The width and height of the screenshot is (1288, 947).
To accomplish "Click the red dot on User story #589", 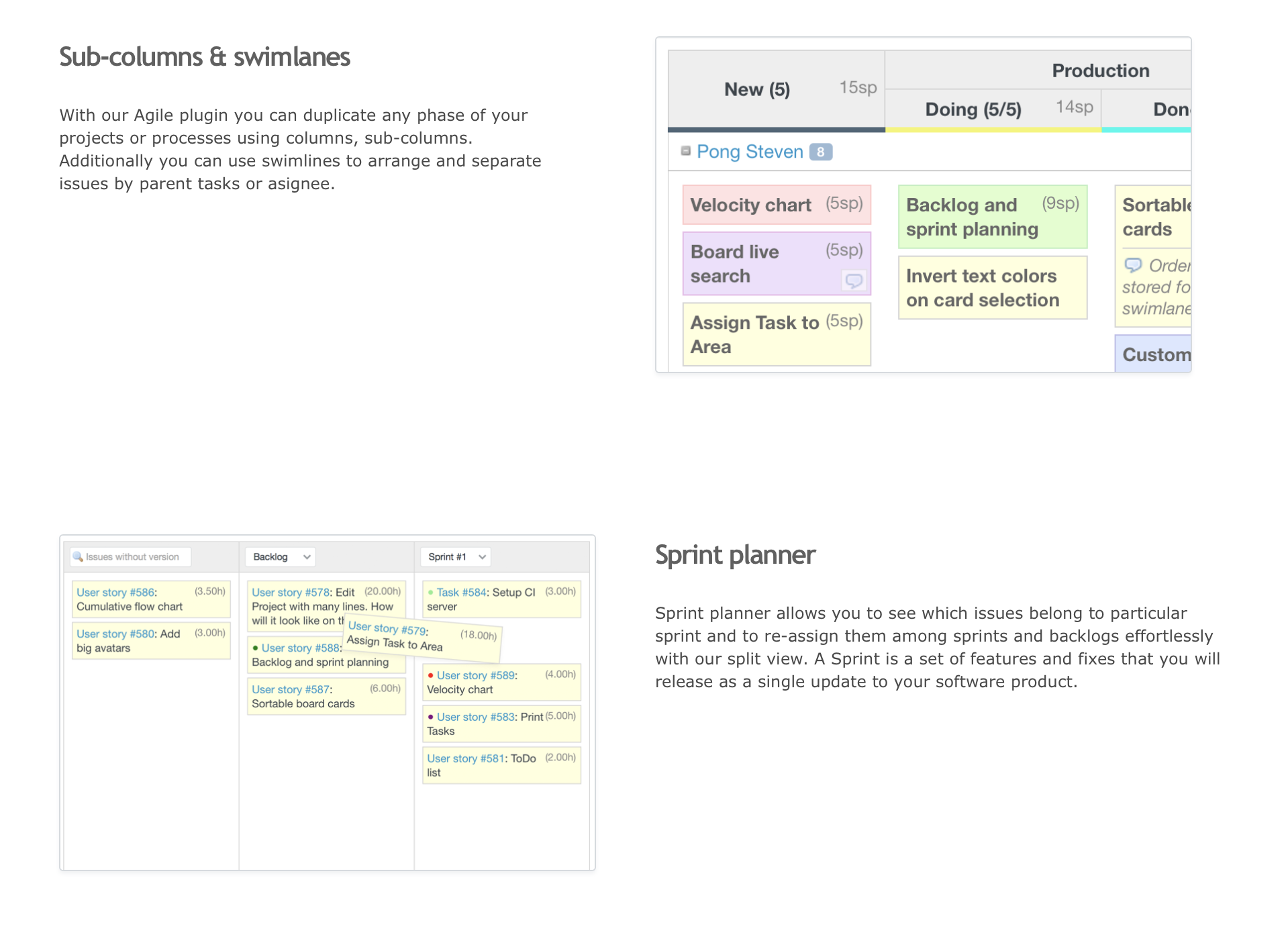I will click(430, 675).
